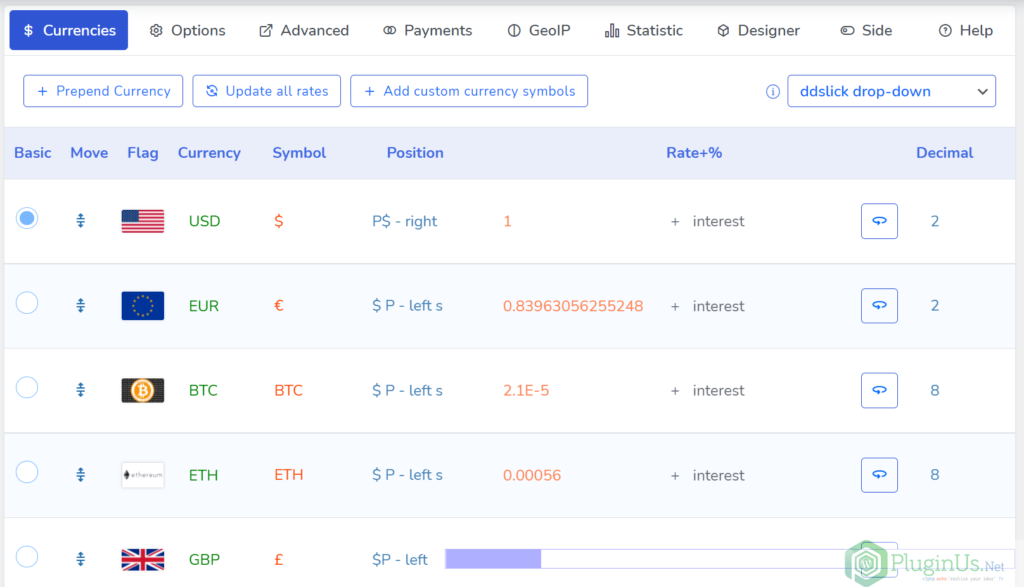Image resolution: width=1024 pixels, height=587 pixels.
Task: Set EUR as basic currency
Action: pos(27,303)
